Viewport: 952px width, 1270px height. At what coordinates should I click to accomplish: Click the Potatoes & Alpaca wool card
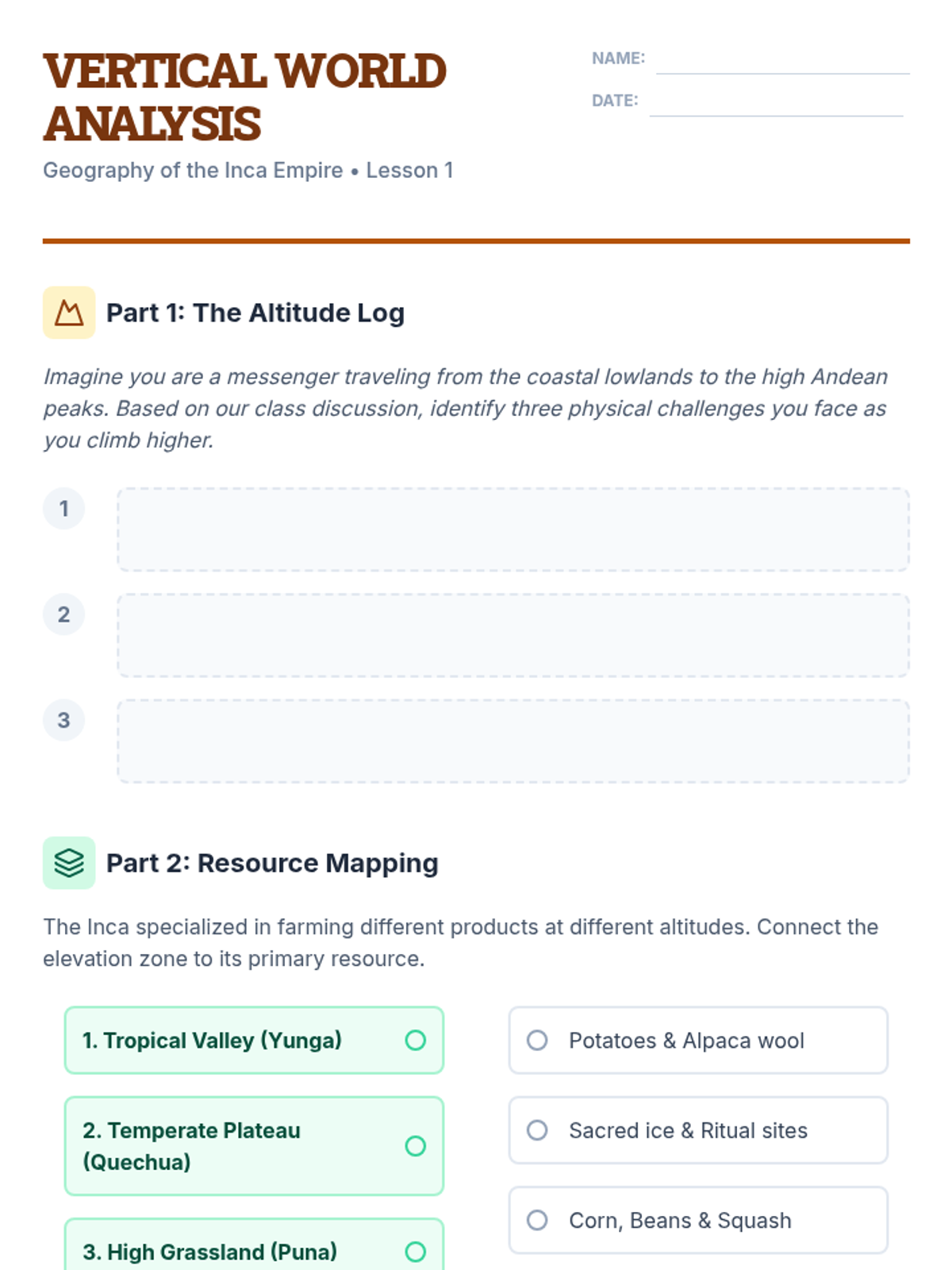[x=698, y=1041]
